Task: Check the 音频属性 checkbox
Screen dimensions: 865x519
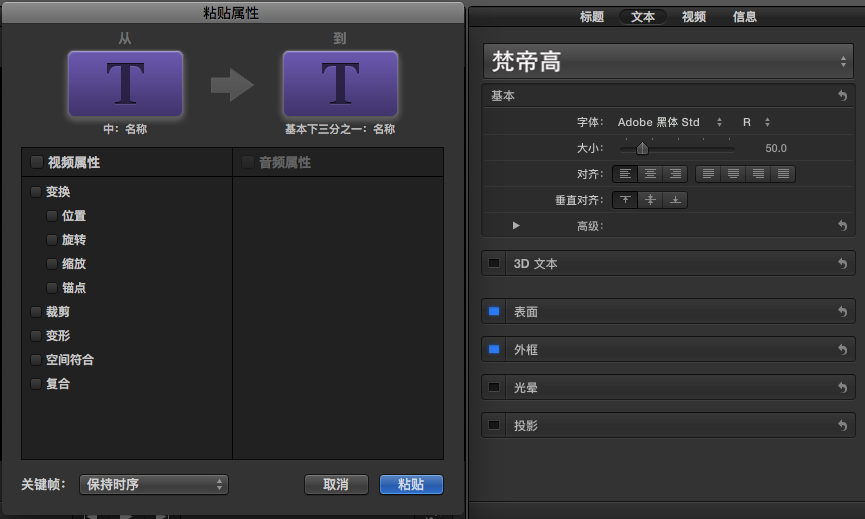Action: [x=248, y=162]
